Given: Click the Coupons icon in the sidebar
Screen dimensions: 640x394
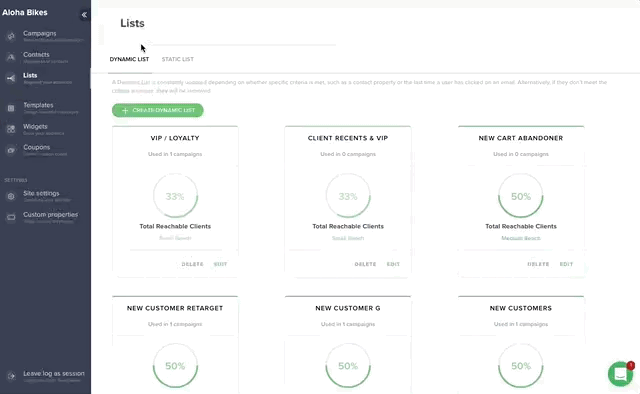Looking at the screenshot, I should pyautogui.click(x=11, y=150).
